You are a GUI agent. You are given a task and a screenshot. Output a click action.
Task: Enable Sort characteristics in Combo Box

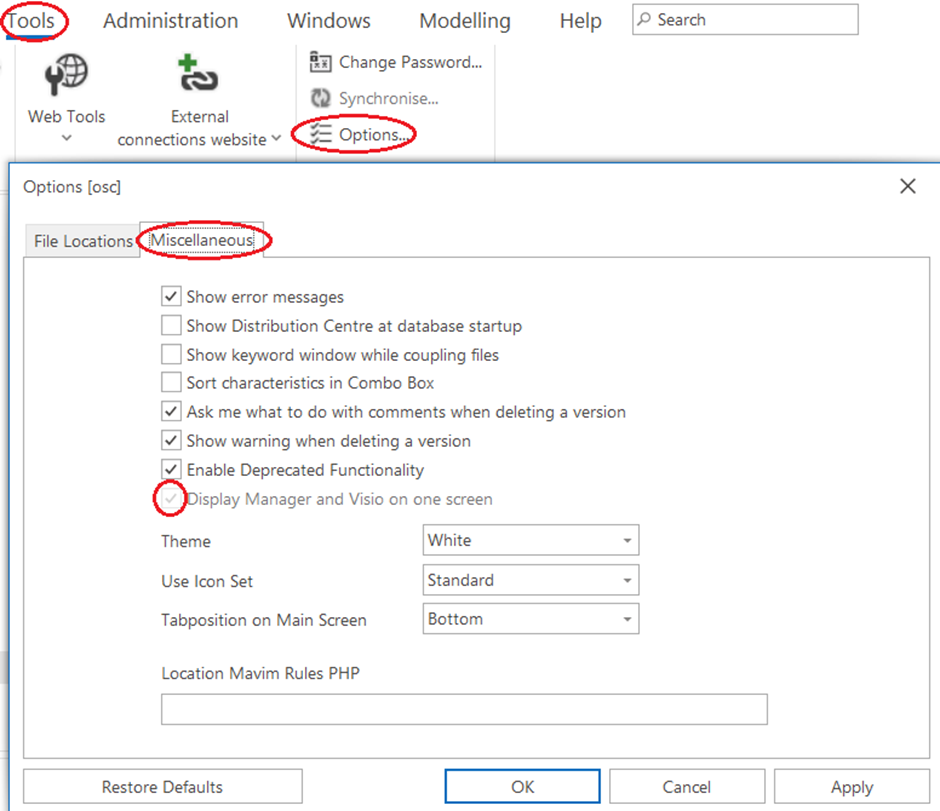point(171,383)
